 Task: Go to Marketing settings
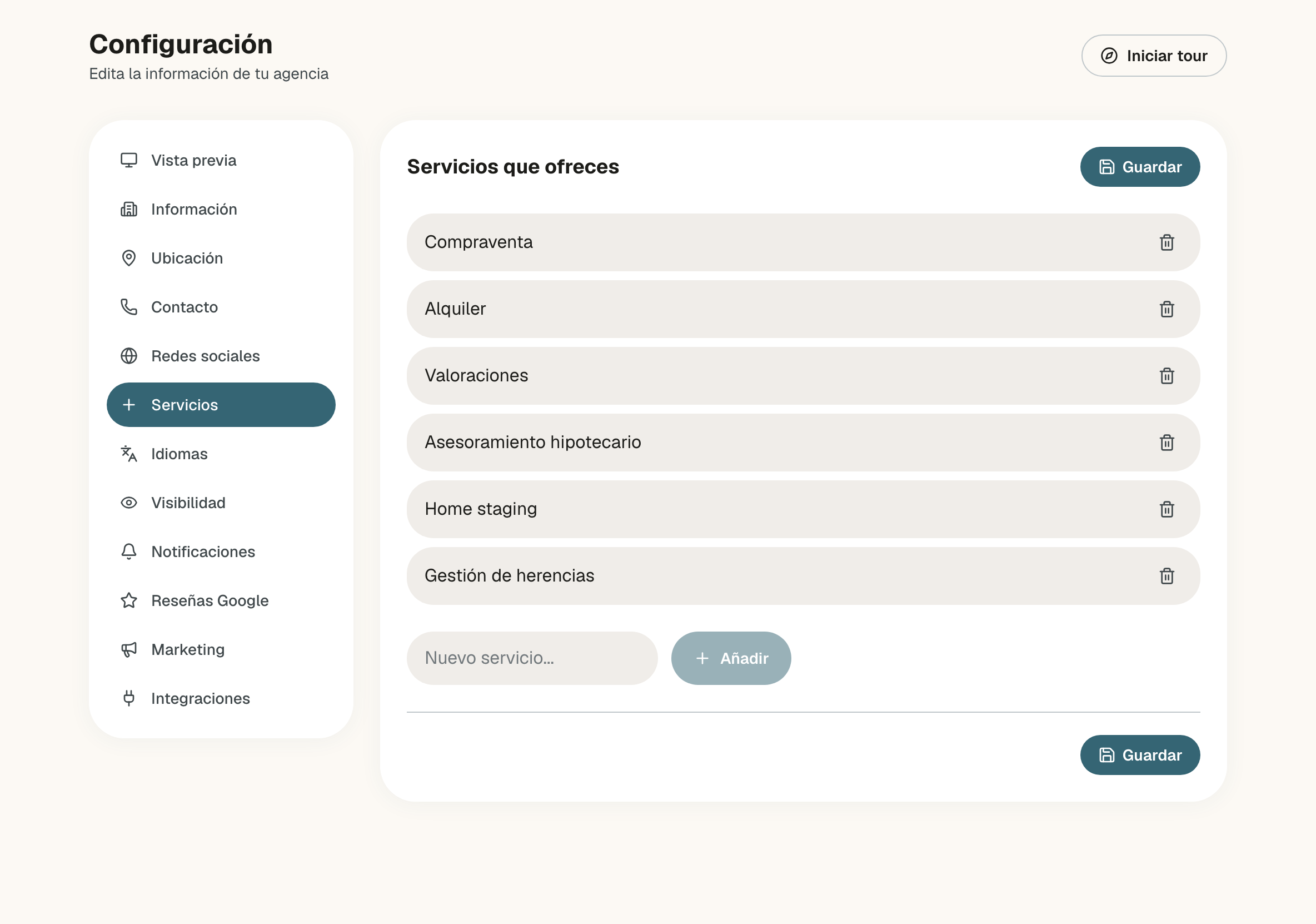pos(221,649)
